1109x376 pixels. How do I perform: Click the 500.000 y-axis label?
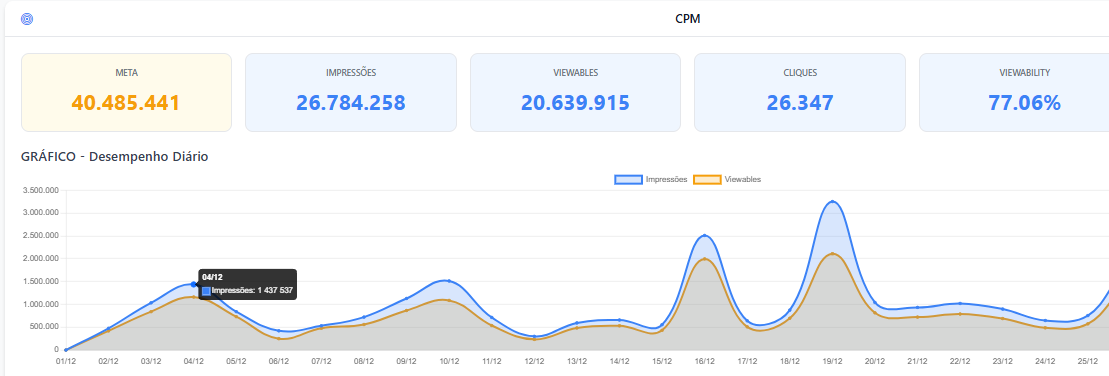pyautogui.click(x=44, y=327)
